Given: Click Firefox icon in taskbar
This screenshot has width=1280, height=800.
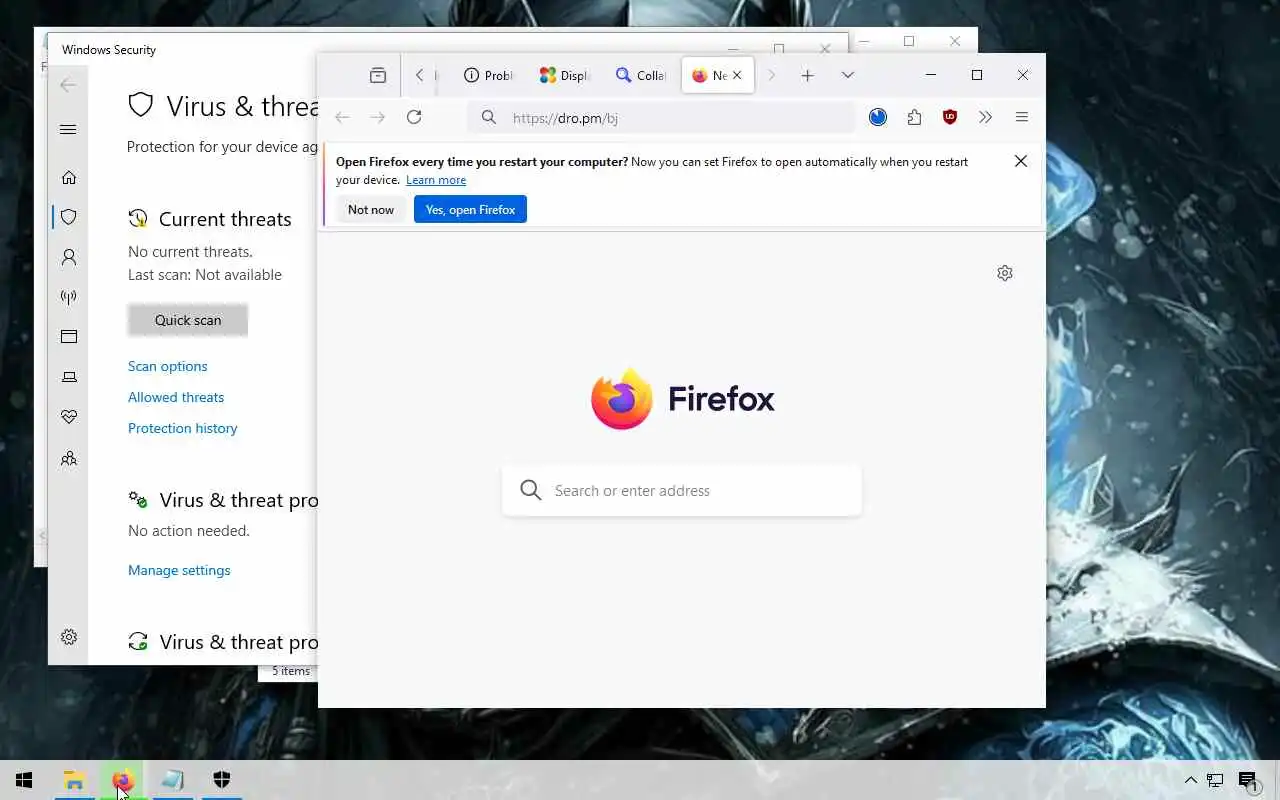Looking at the screenshot, I should (x=123, y=780).
